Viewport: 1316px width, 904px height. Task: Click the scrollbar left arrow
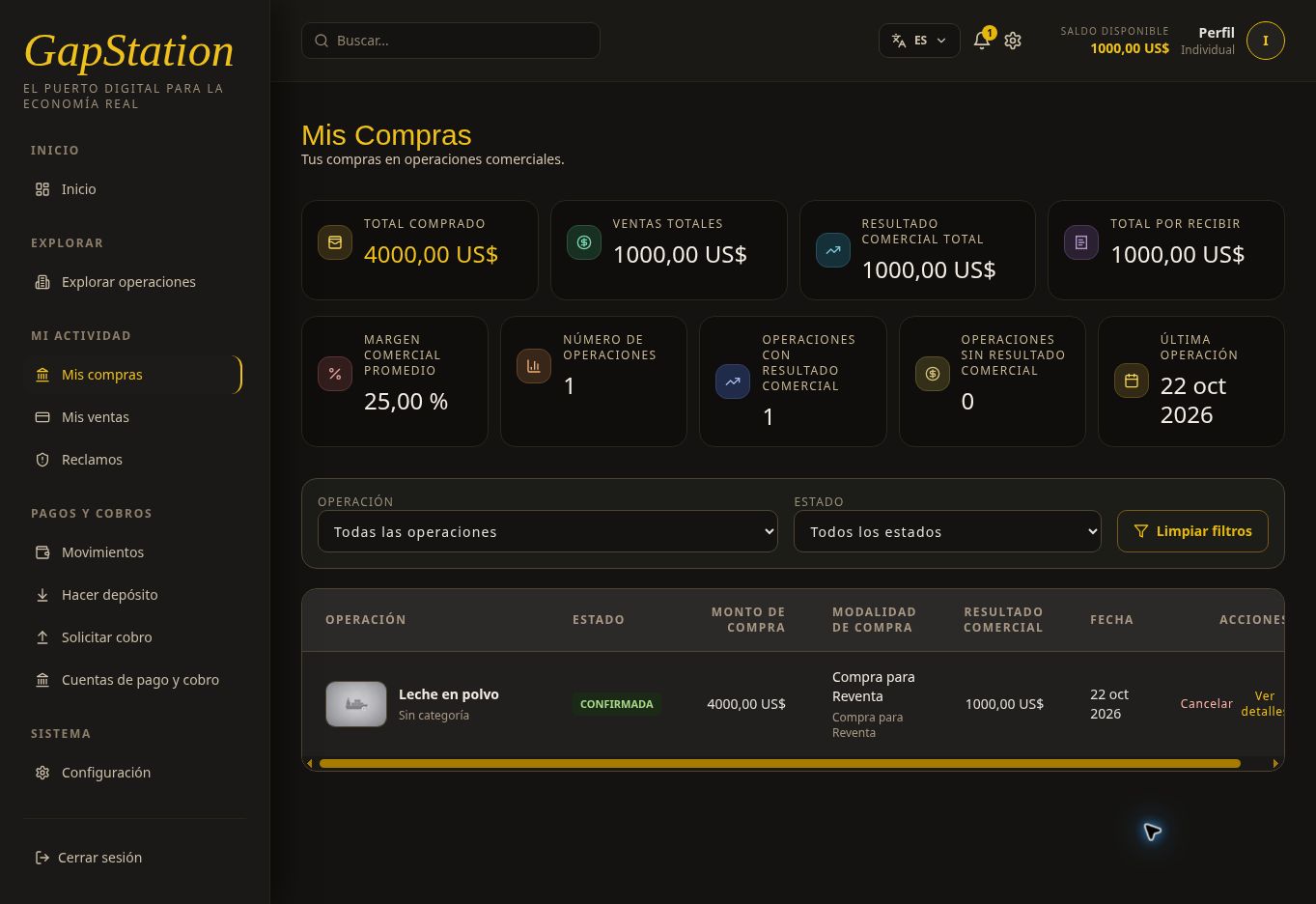click(309, 764)
